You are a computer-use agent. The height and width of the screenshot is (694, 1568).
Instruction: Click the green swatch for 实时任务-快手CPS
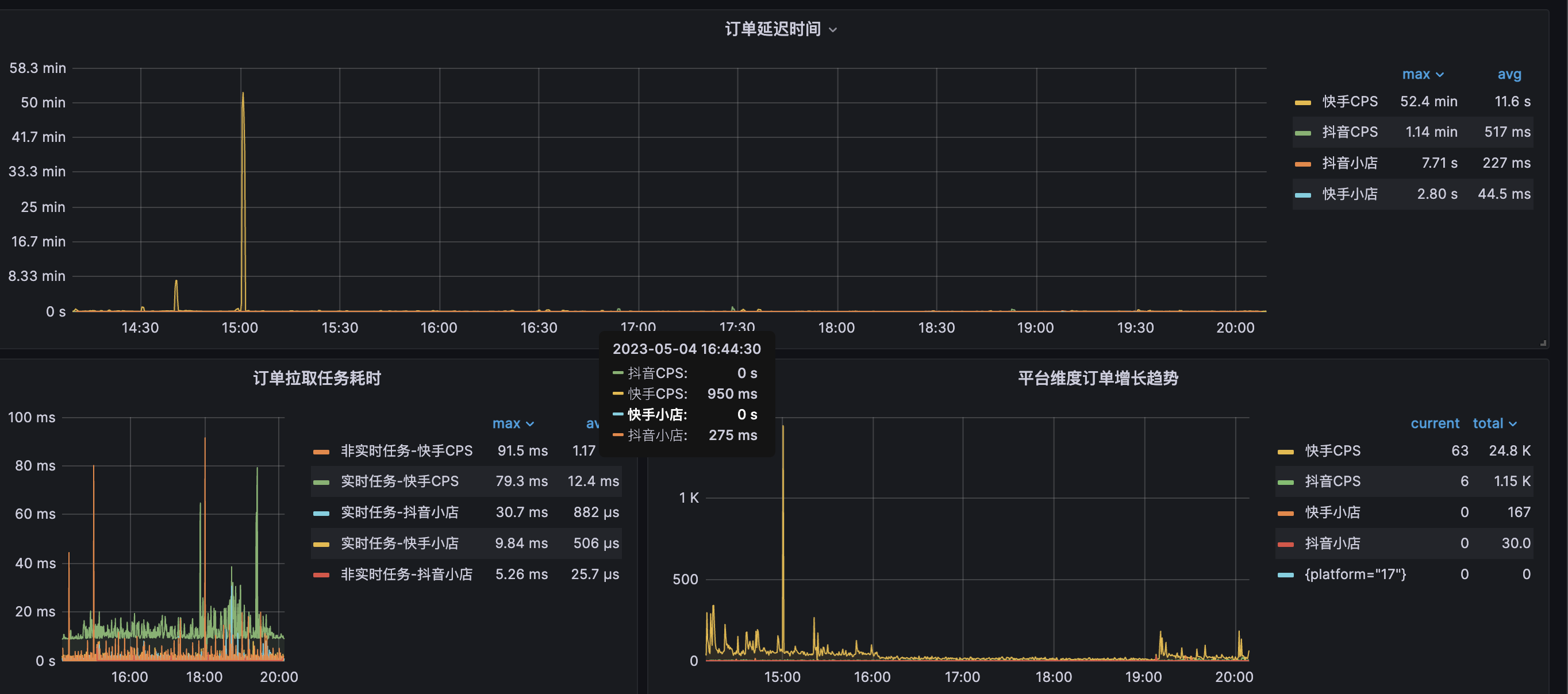tap(321, 482)
